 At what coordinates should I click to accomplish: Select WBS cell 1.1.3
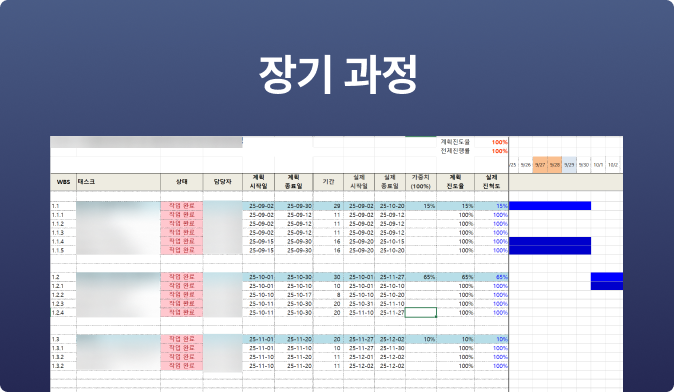(x=63, y=233)
